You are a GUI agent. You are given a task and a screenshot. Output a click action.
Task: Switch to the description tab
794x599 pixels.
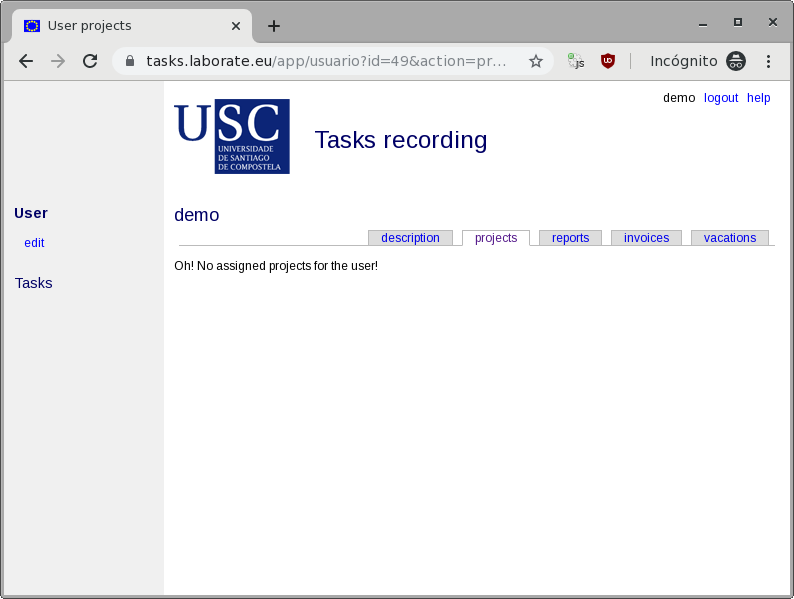coord(410,238)
